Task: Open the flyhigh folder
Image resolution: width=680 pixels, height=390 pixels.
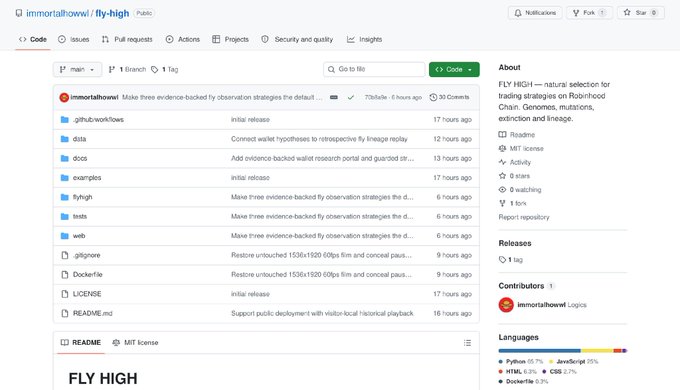Action: (x=82, y=197)
